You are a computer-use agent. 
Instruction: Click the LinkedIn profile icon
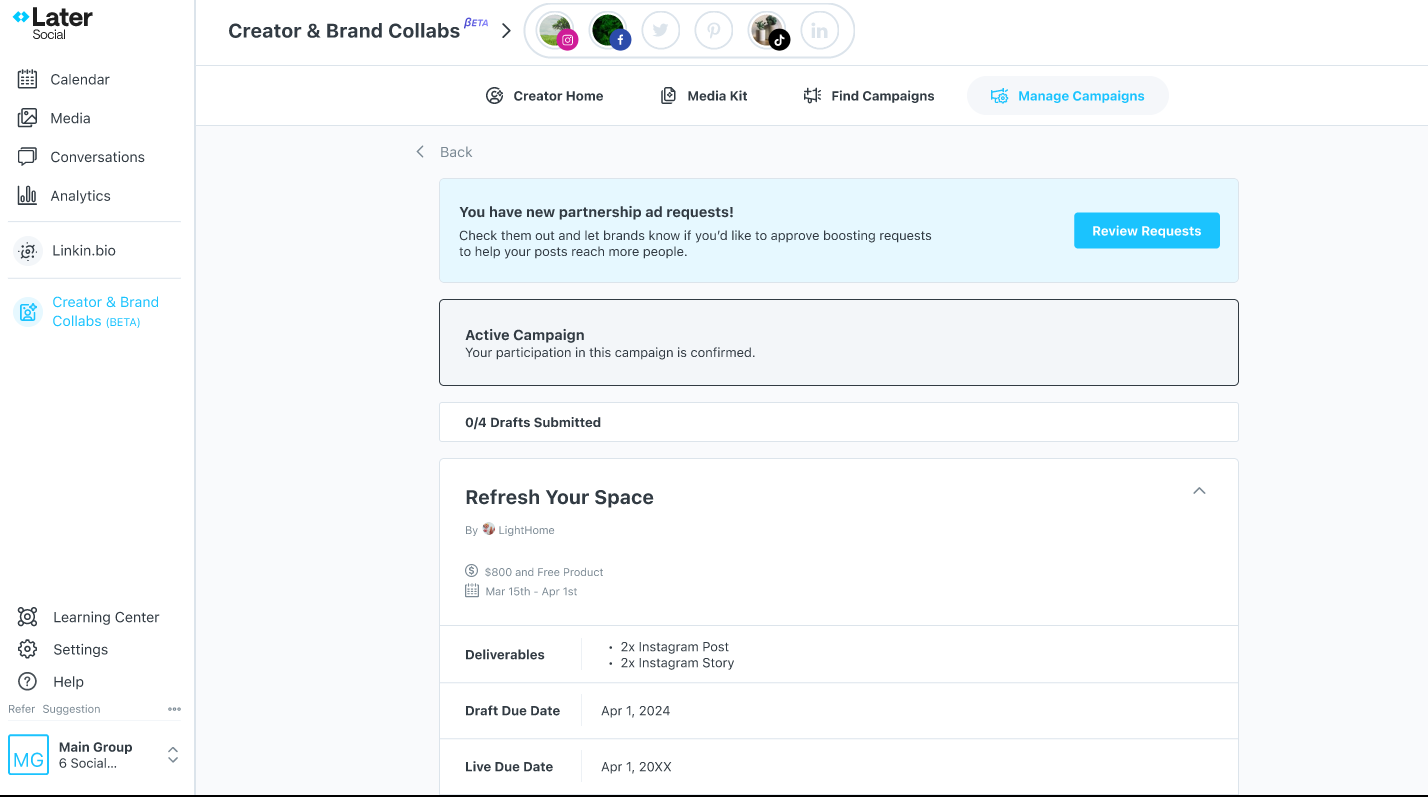pos(819,31)
